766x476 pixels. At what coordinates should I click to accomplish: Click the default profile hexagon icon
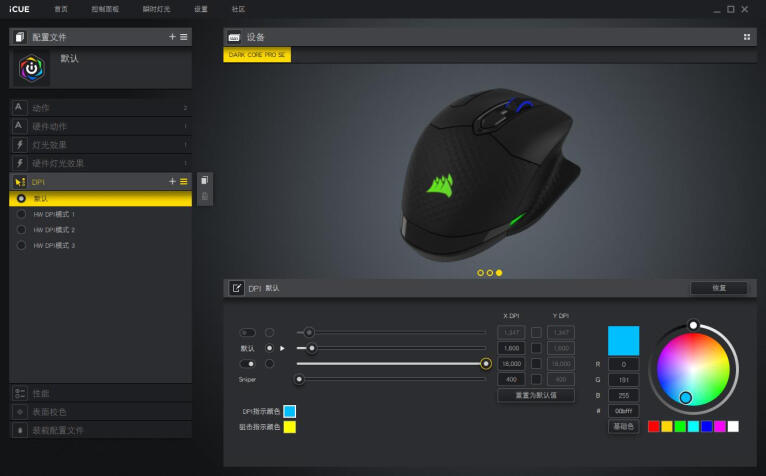[x=32, y=69]
